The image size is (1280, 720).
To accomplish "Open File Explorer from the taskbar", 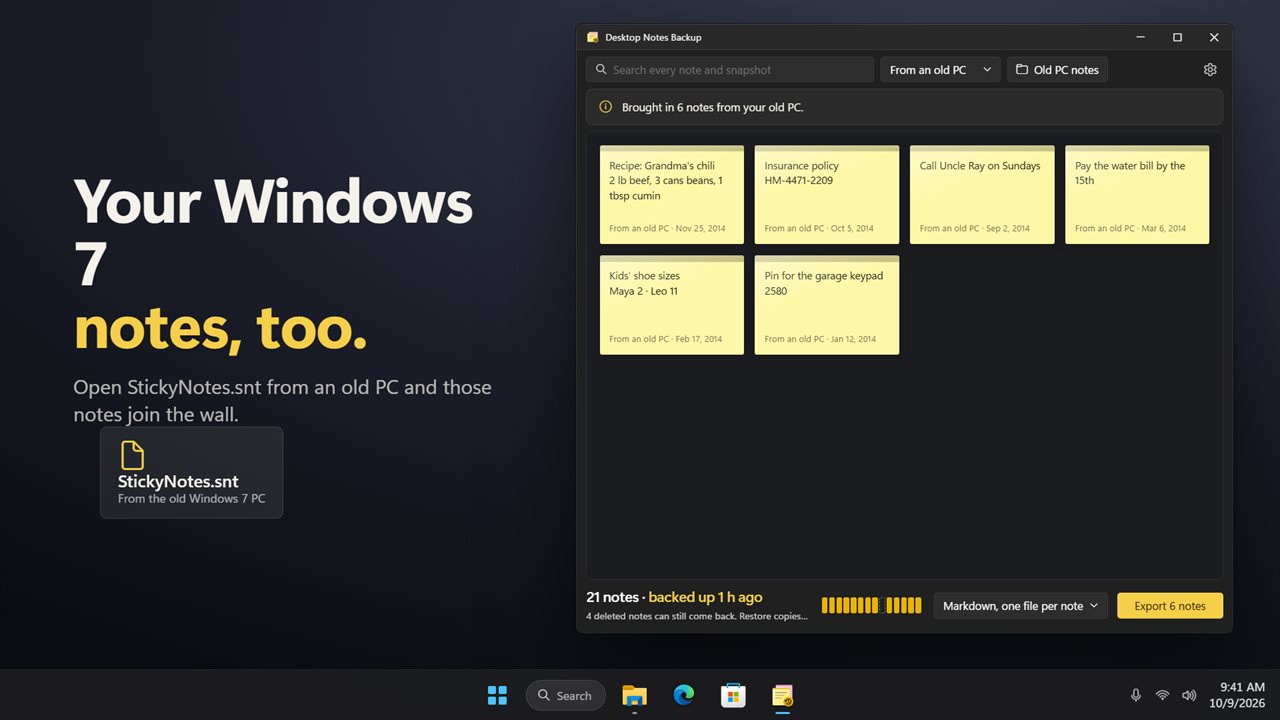I will tap(634, 695).
